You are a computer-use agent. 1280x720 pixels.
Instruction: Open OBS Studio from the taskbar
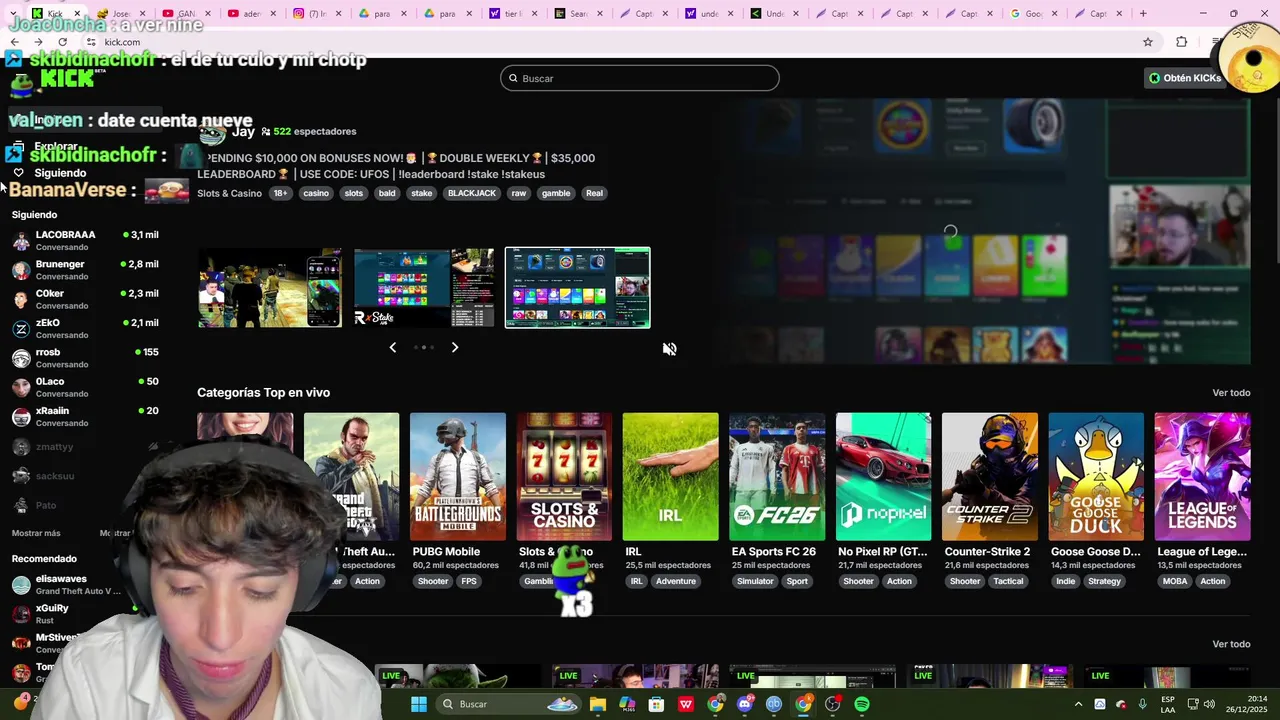point(832,704)
